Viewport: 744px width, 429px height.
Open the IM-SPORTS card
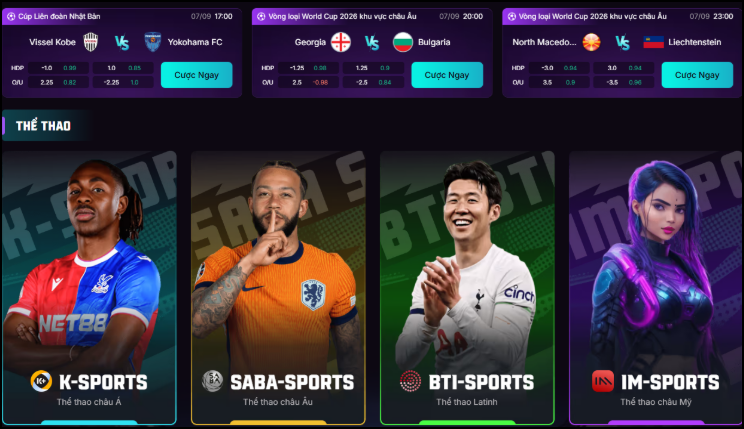[656, 288]
